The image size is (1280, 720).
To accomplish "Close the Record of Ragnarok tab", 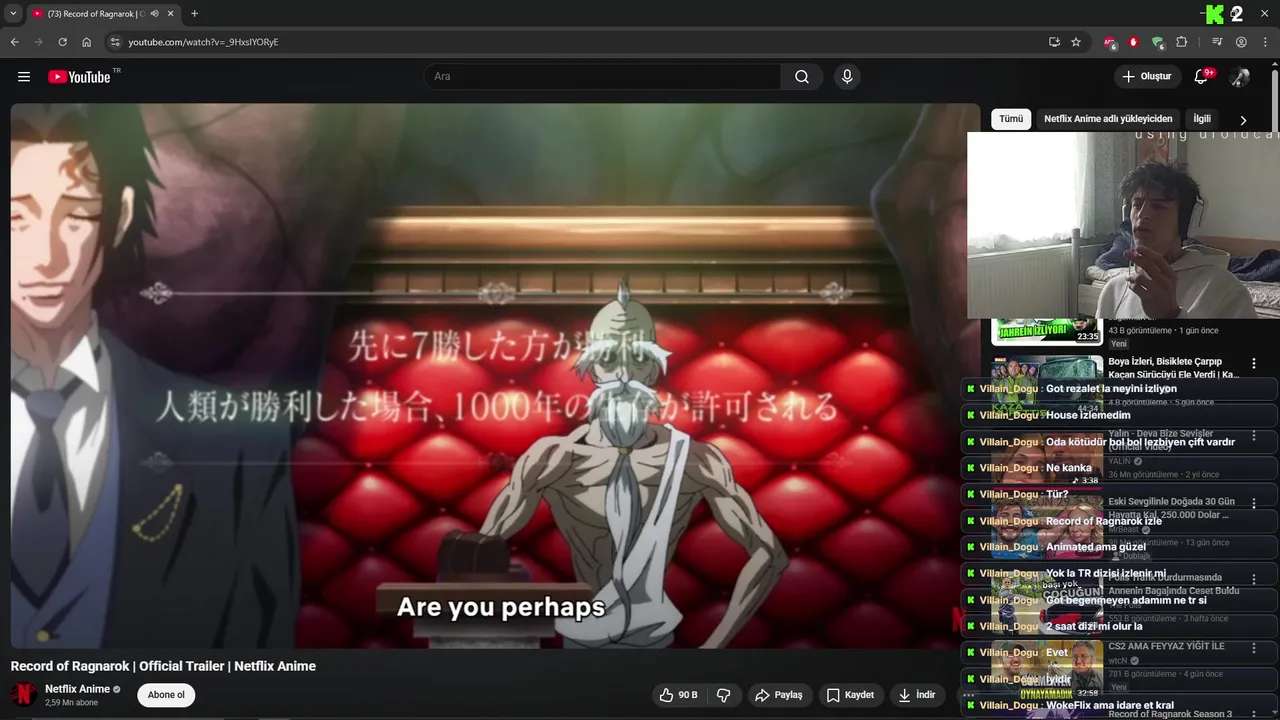I will (170, 14).
